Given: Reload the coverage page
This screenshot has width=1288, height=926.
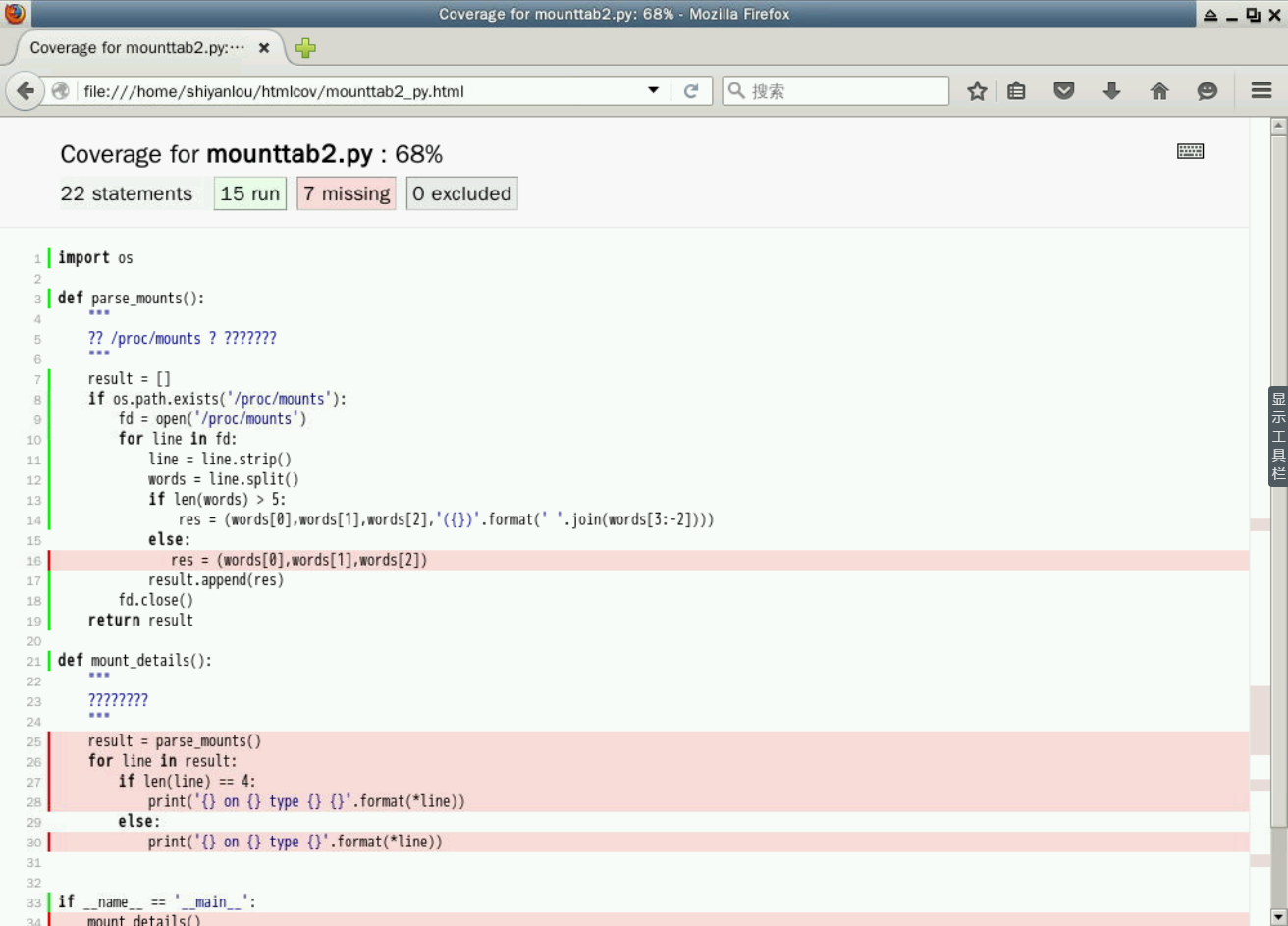Looking at the screenshot, I should pyautogui.click(x=691, y=91).
